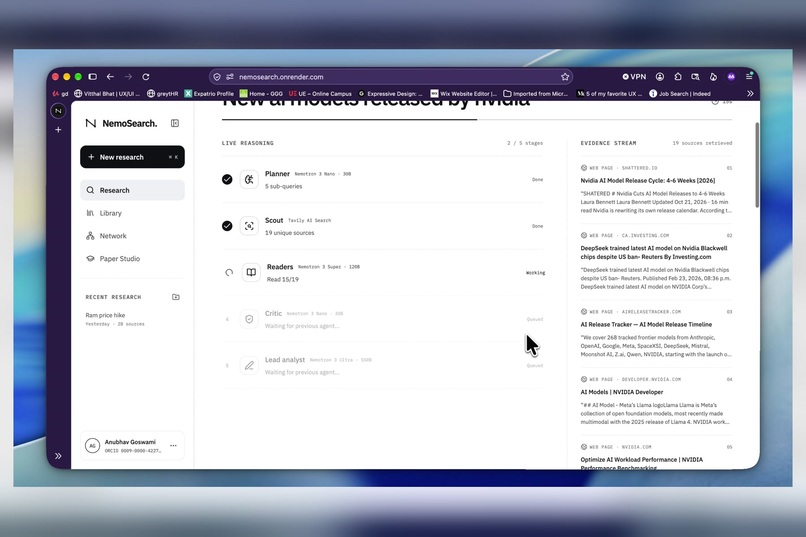Reload the page

coord(146,77)
